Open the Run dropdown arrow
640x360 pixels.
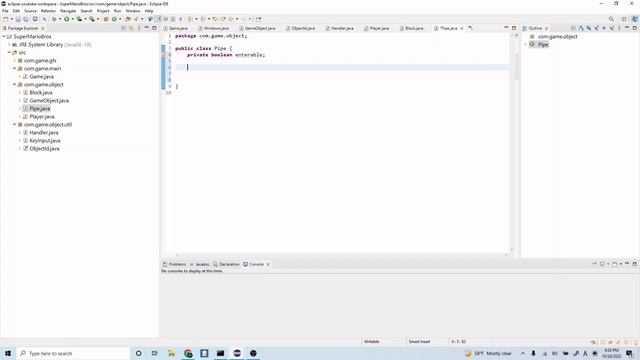point(72,19)
